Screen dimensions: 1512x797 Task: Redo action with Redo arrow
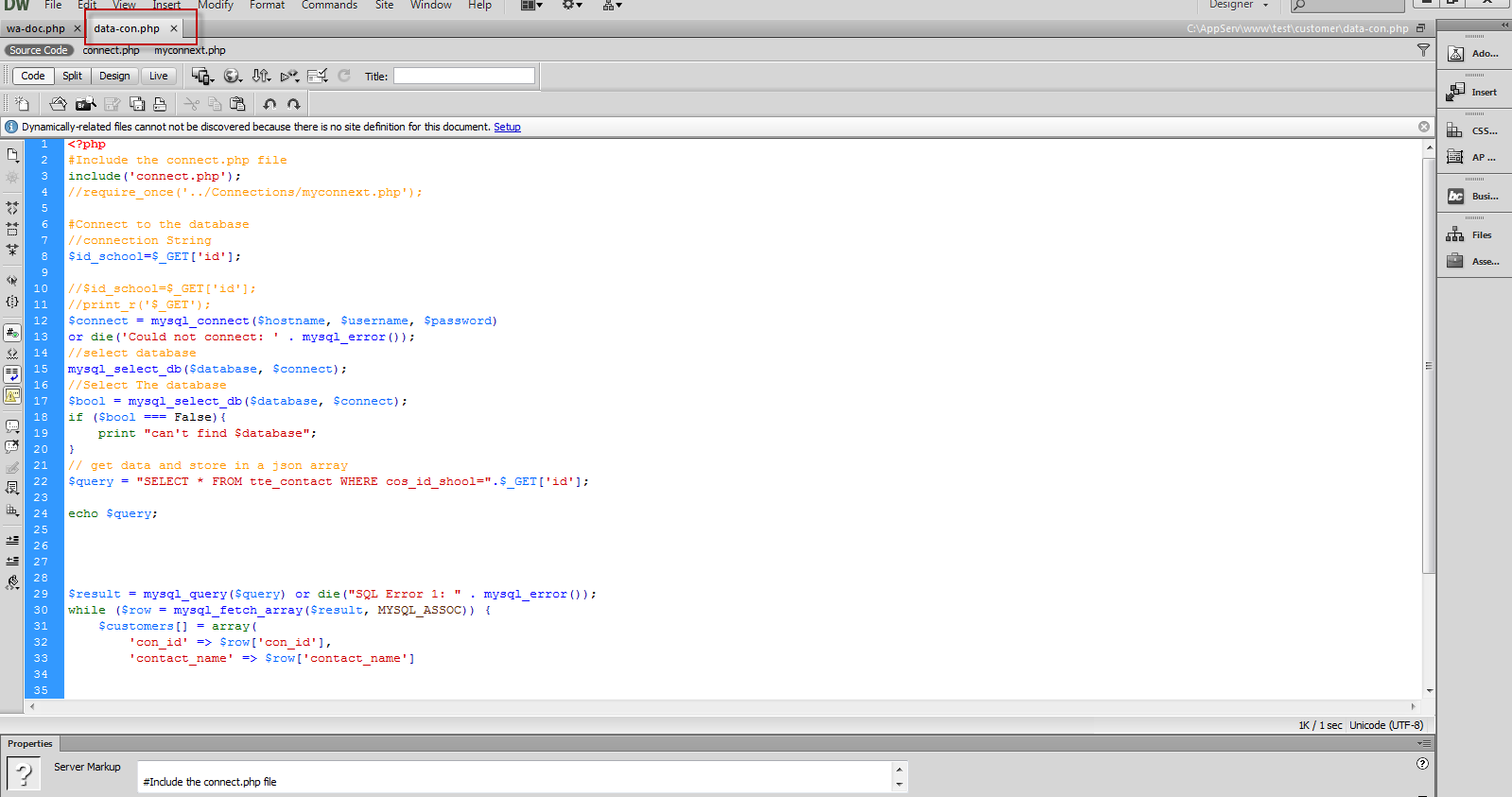(x=294, y=104)
